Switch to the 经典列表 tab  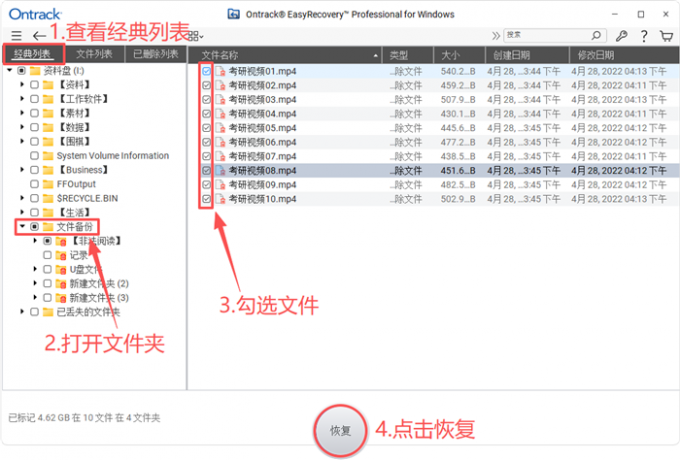click(x=33, y=54)
